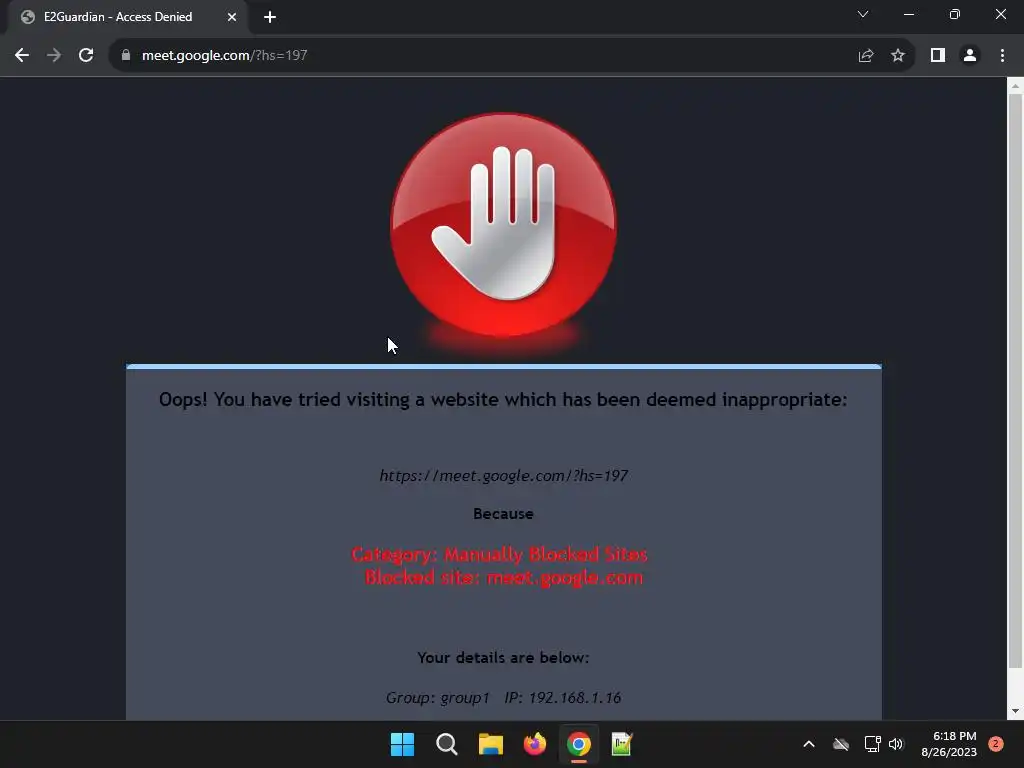Click the scrollbar down arrow
Screen dimensions: 1024x768
click(1015, 711)
